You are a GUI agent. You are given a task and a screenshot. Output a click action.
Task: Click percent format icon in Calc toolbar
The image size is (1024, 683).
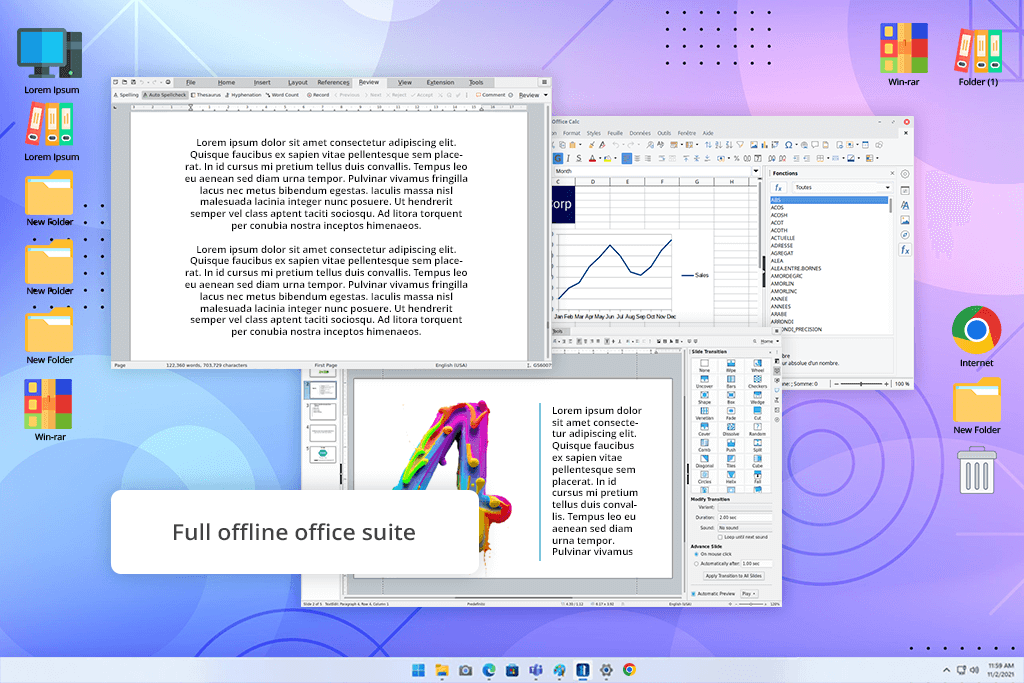pos(737,158)
